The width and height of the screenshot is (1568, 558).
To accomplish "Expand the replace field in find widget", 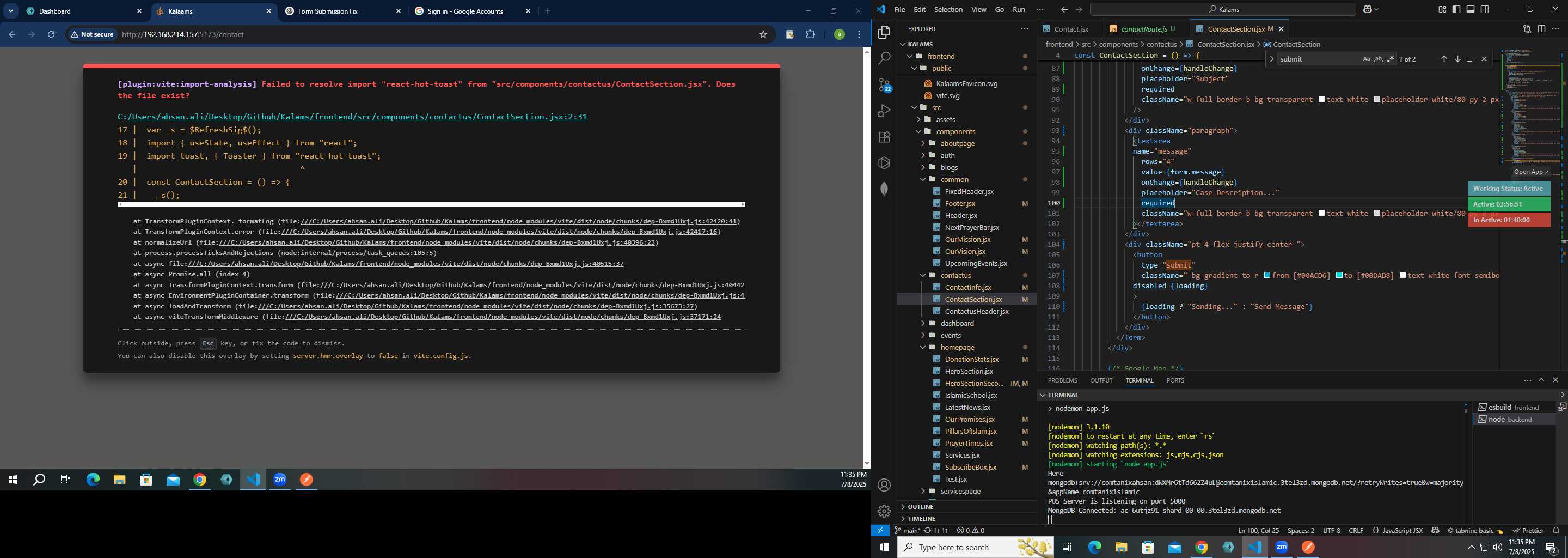I will point(1272,59).
